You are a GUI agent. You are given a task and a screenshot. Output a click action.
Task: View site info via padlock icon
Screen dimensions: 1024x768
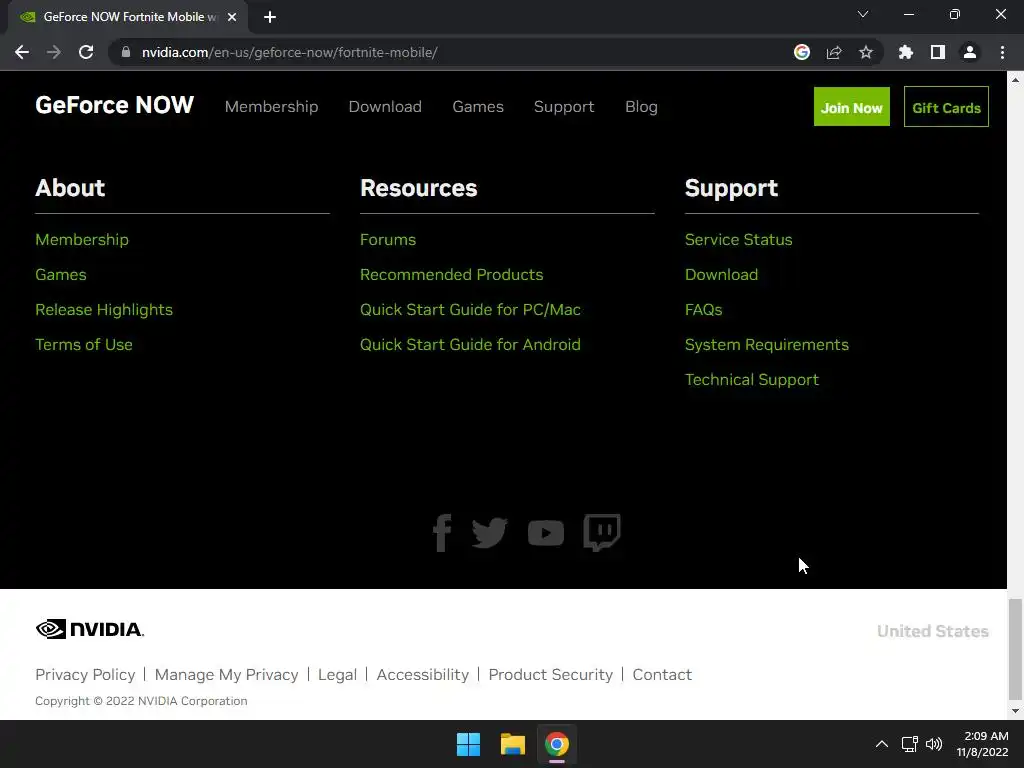[x=126, y=52]
